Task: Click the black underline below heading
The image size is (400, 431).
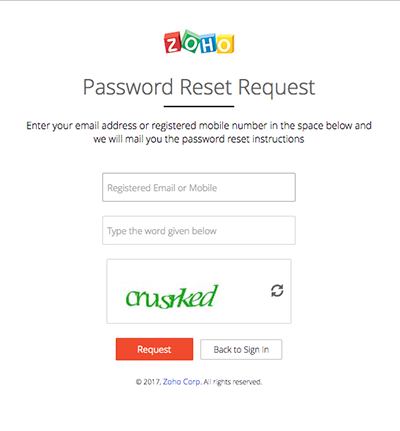Action: click(x=199, y=106)
